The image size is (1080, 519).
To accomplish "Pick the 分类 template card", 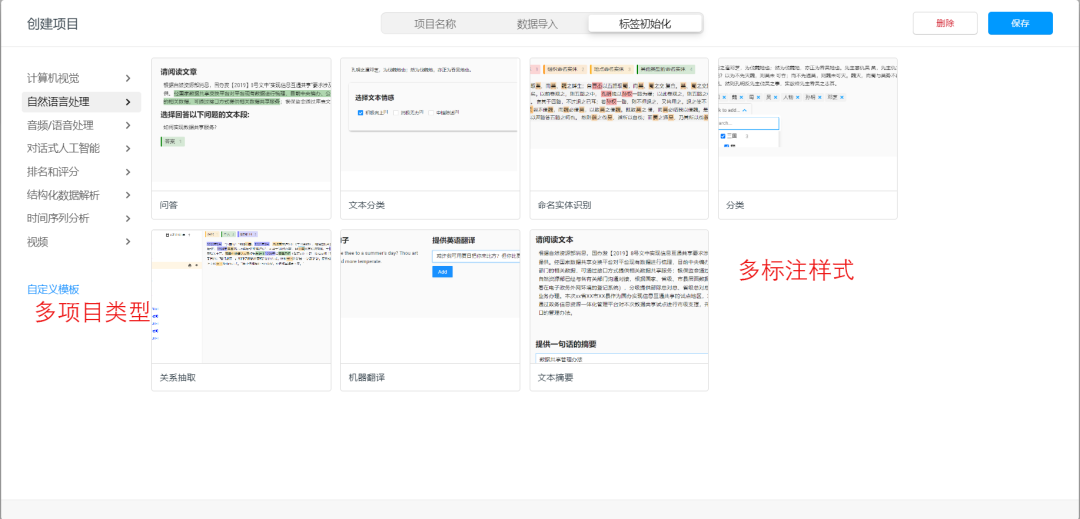I will coord(808,125).
